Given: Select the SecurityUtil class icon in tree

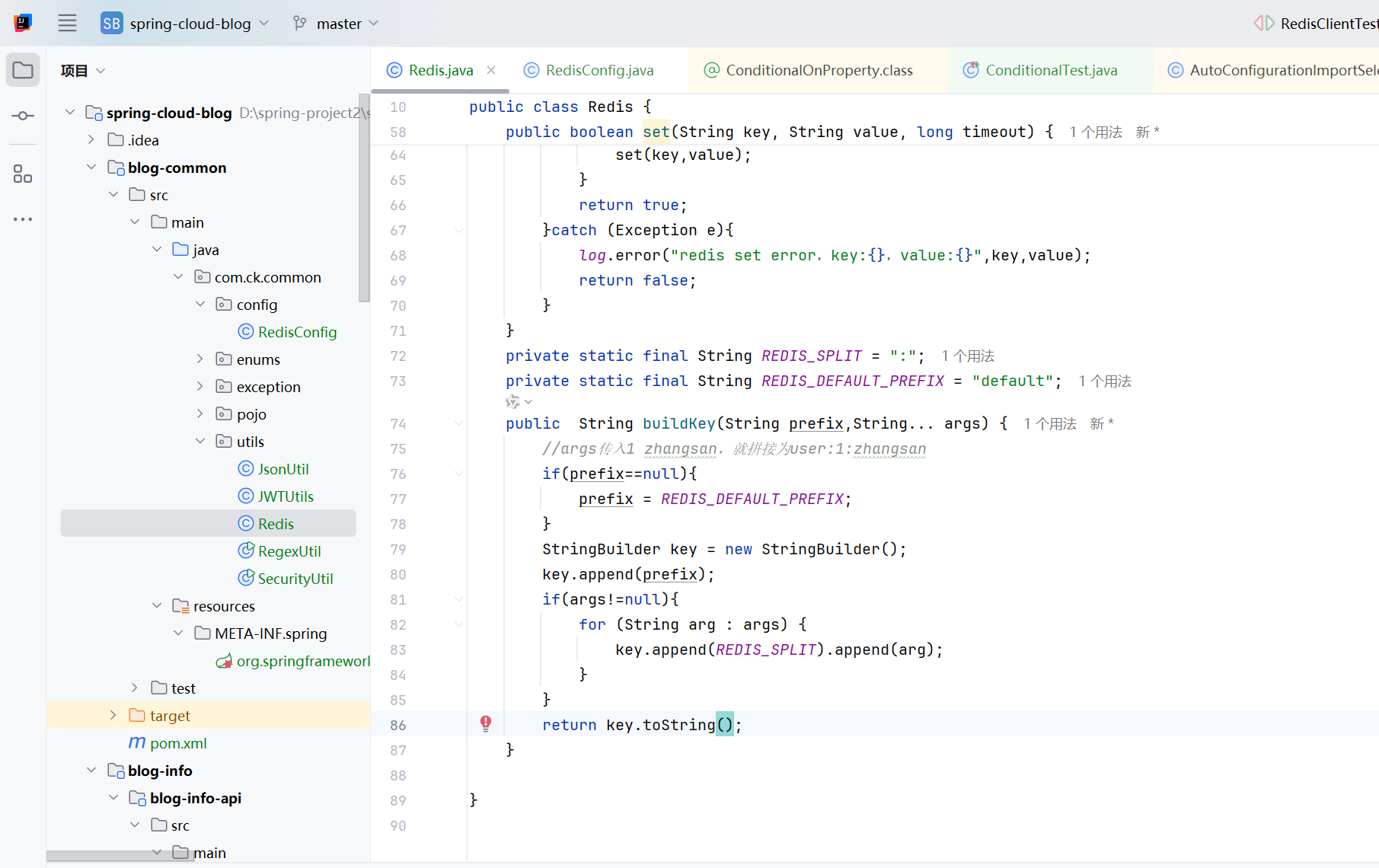Looking at the screenshot, I should 245,578.
